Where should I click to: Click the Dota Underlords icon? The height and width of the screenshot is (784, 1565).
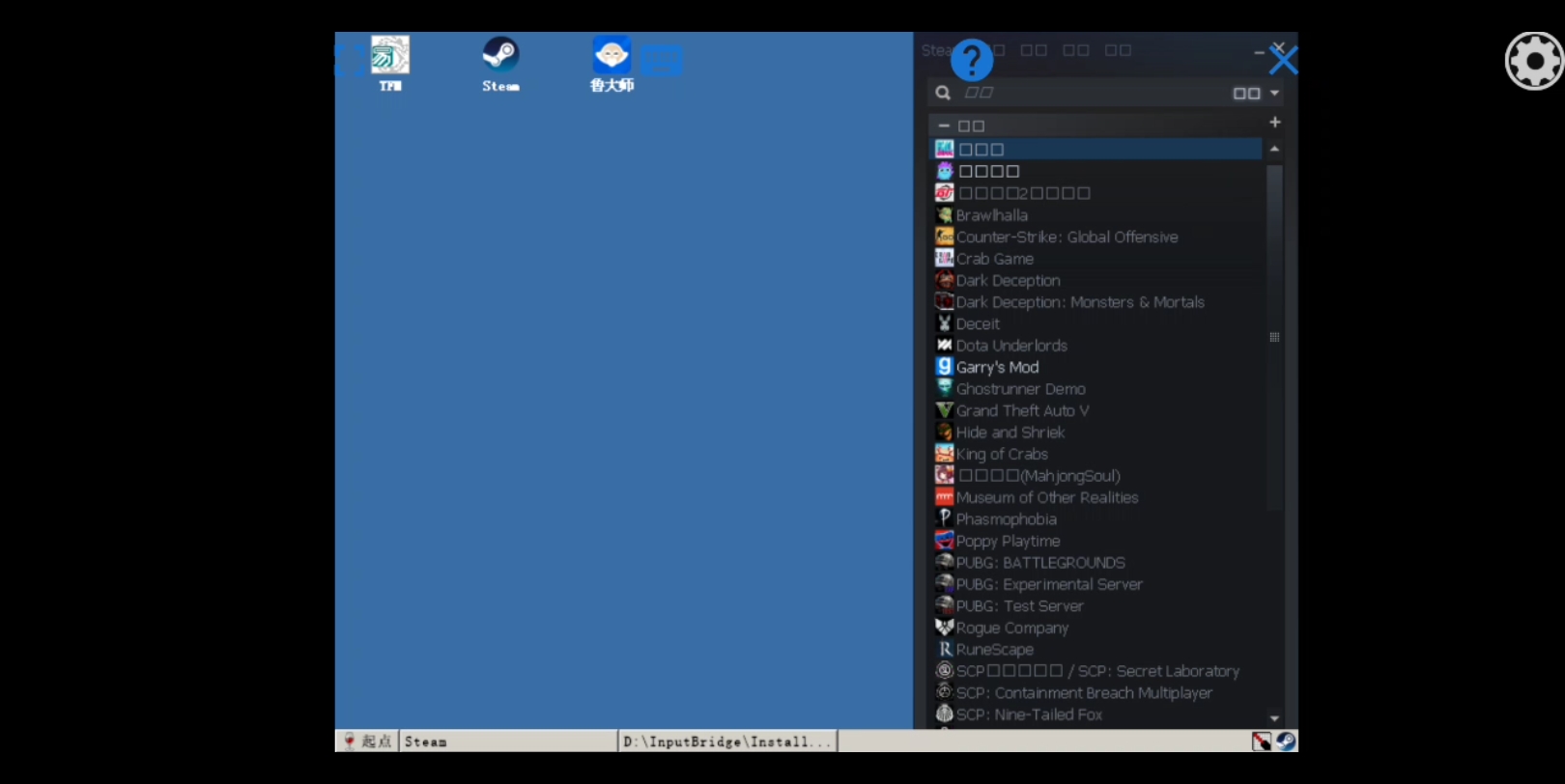[945, 345]
